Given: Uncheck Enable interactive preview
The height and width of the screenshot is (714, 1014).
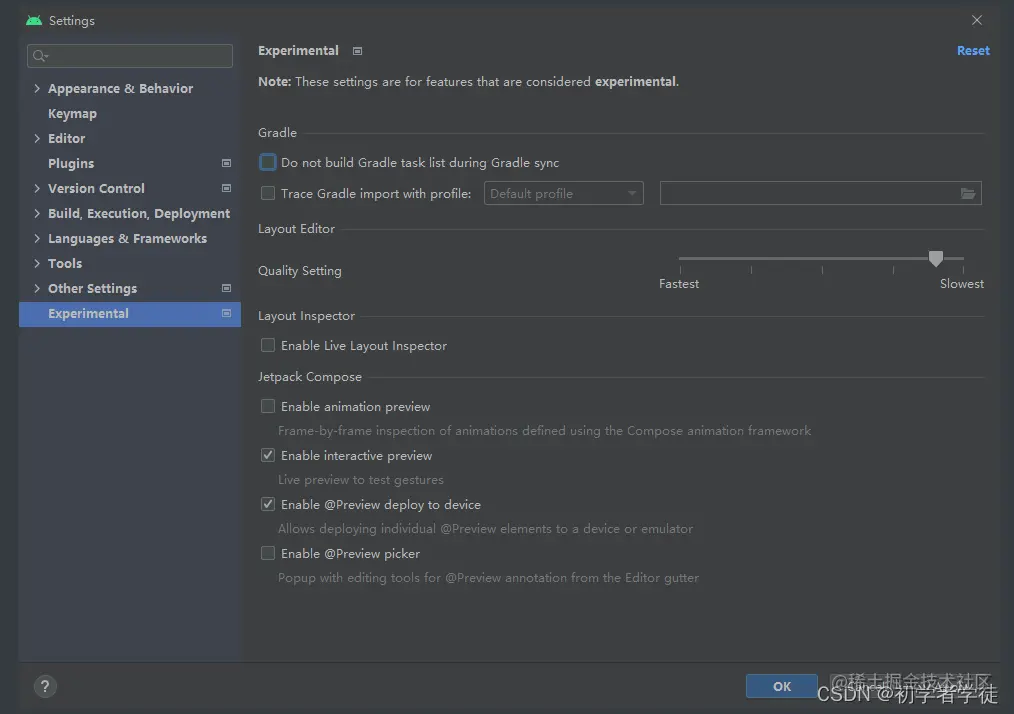Looking at the screenshot, I should click(268, 455).
